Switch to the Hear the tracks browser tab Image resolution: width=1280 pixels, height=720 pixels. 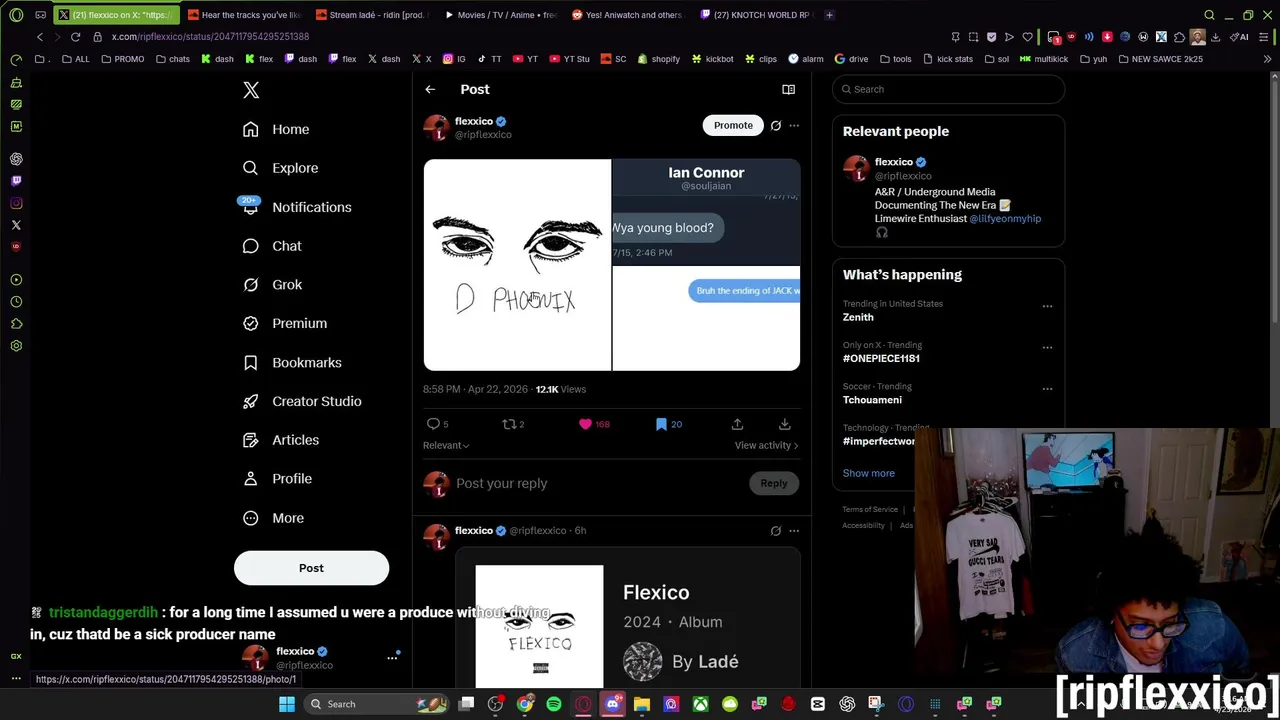243,15
